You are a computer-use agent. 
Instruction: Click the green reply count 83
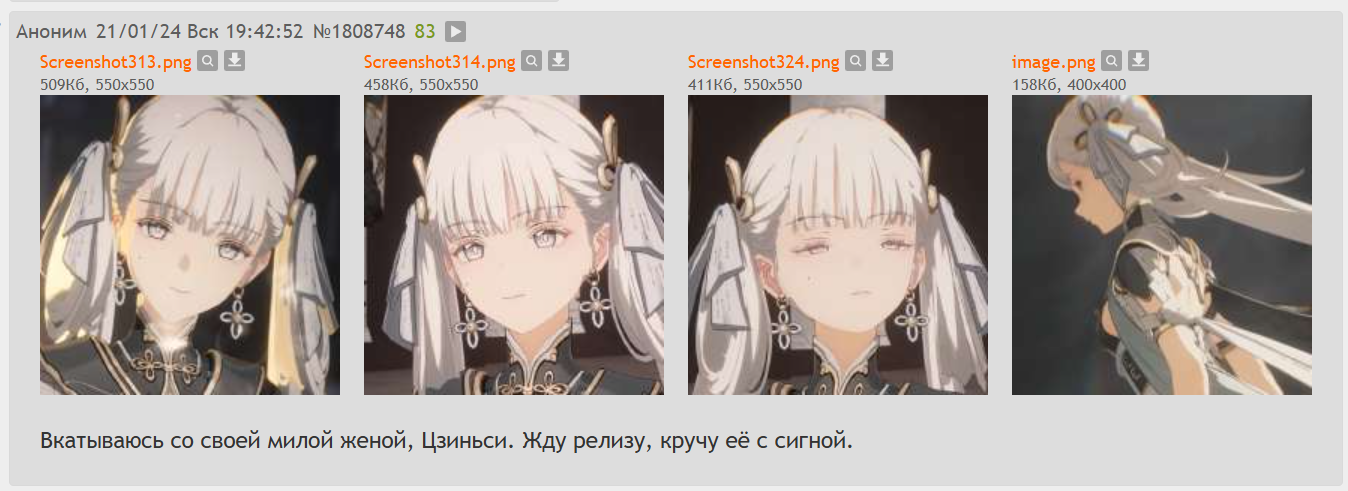tap(425, 32)
